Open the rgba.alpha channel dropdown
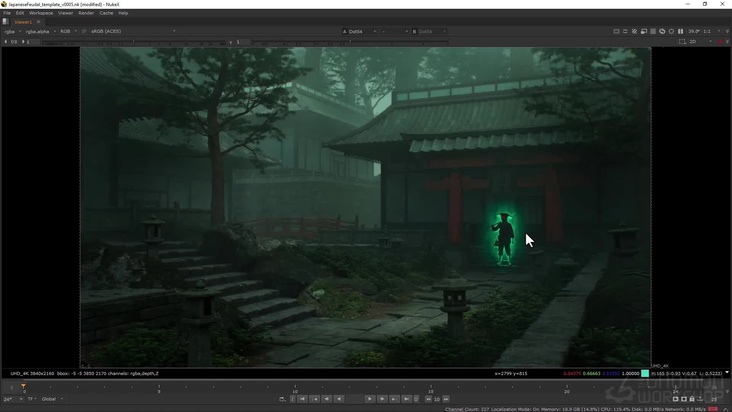This screenshot has width=732, height=412. [x=41, y=31]
